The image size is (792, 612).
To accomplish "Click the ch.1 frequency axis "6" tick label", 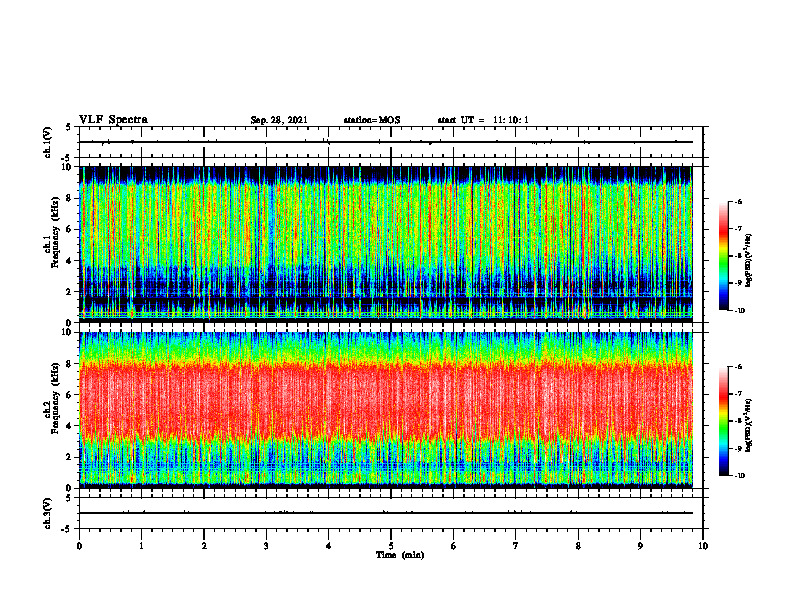I will pyautogui.click(x=70, y=229).
